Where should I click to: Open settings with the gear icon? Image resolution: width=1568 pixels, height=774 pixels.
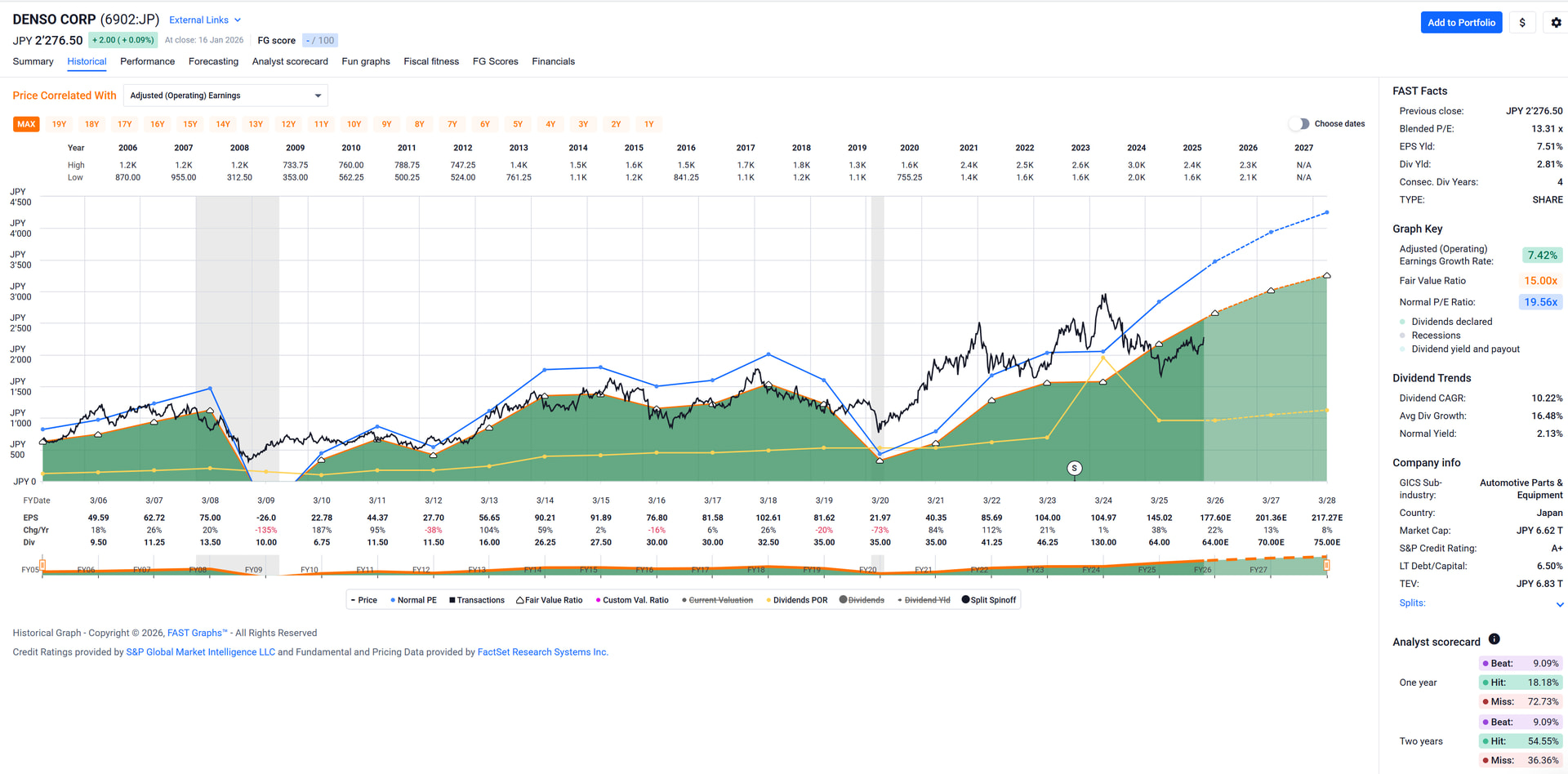pos(1556,23)
